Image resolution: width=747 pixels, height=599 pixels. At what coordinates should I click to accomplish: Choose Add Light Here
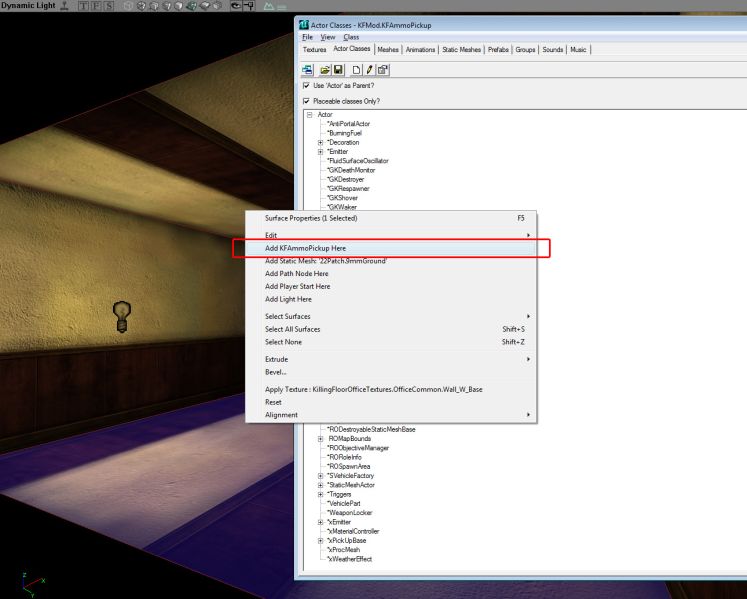click(391, 300)
